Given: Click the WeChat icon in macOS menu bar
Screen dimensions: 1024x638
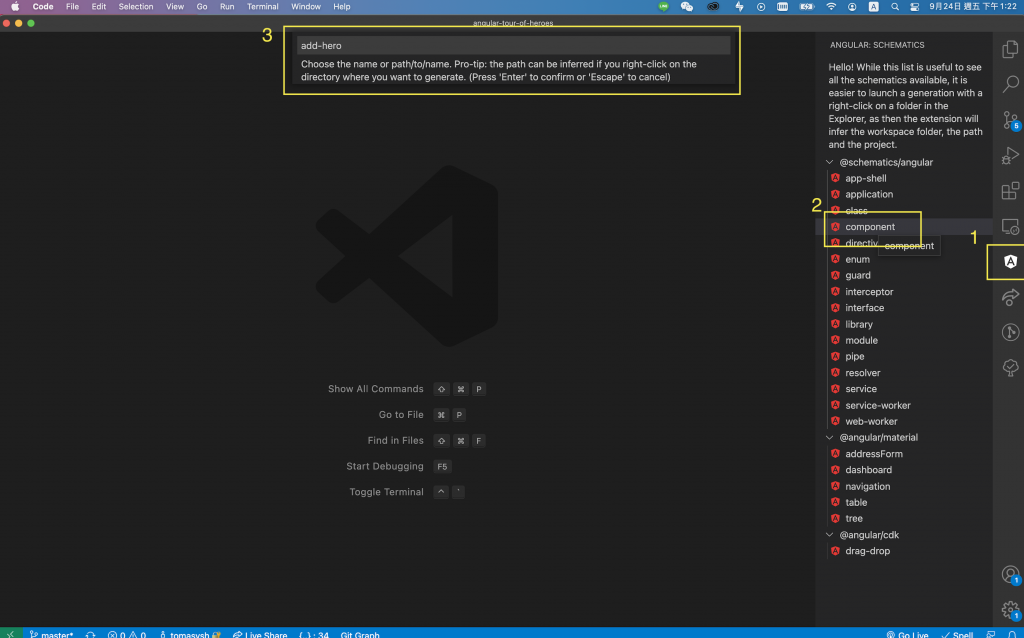Looking at the screenshot, I should click(686, 7).
